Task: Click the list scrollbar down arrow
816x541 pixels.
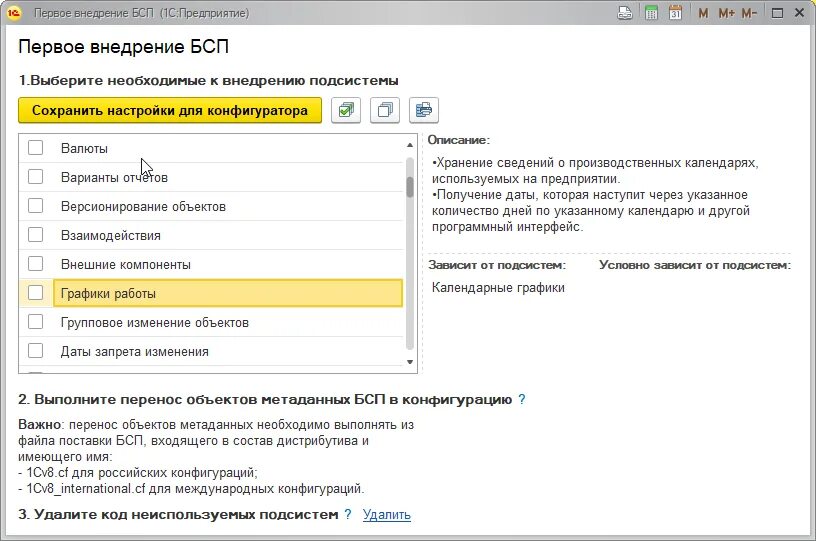Action: pyautogui.click(x=410, y=362)
